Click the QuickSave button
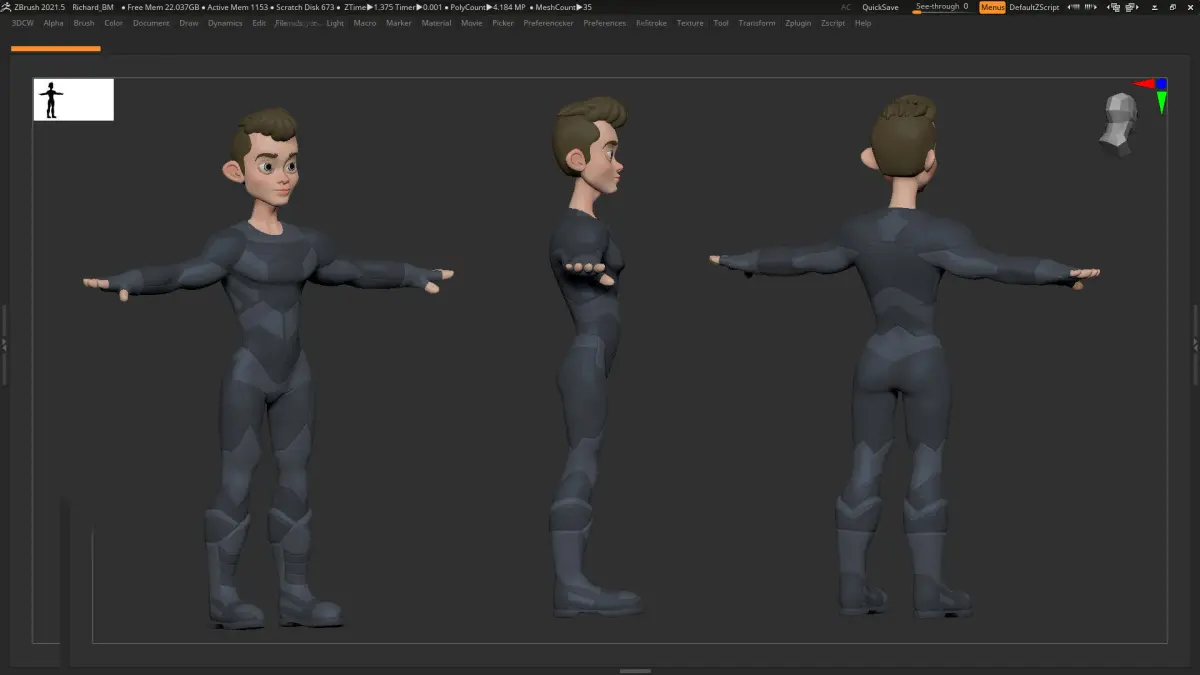Viewport: 1200px width, 675px height. point(880,7)
